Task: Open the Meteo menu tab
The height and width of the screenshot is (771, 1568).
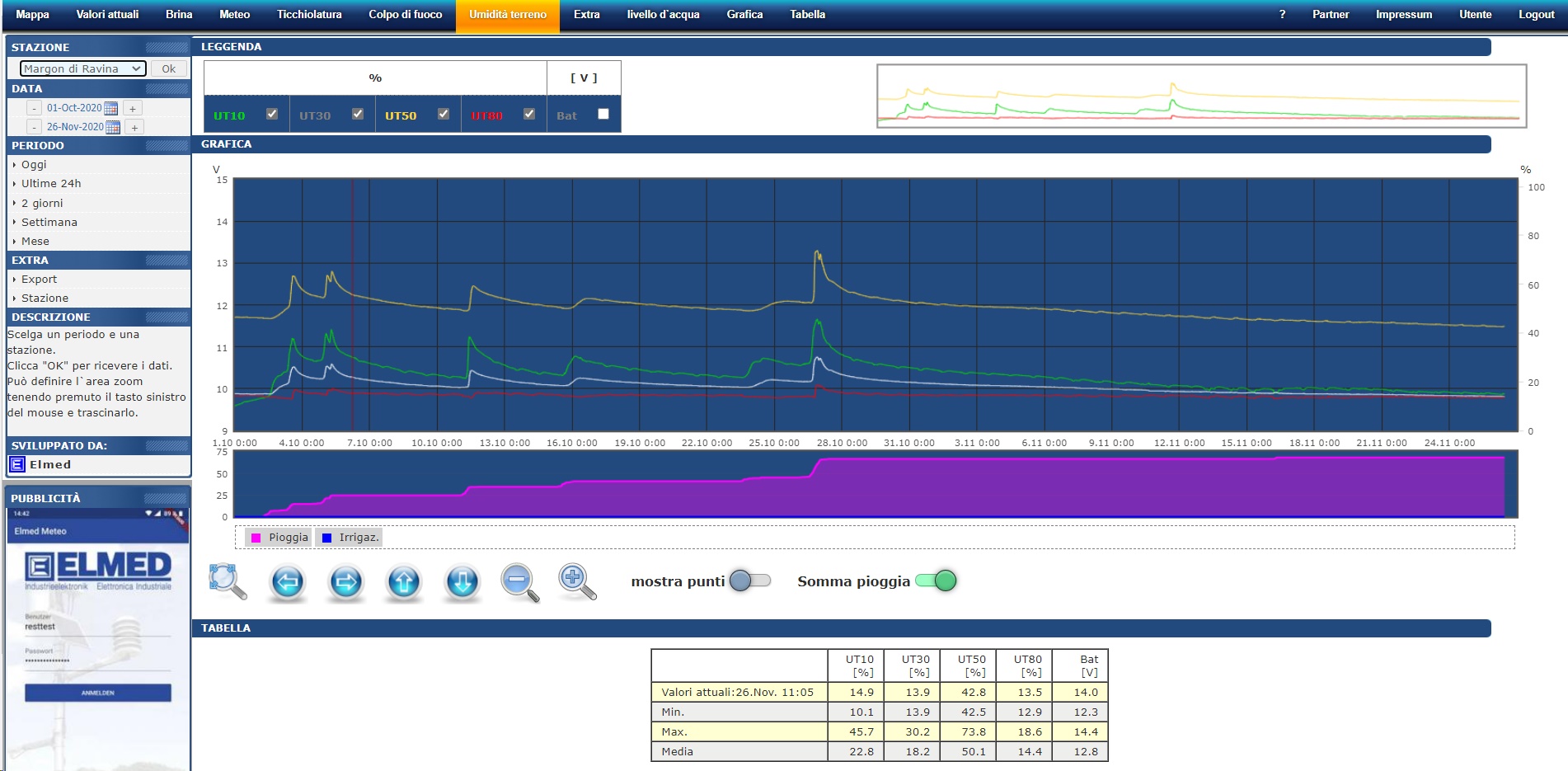Action: 234,14
